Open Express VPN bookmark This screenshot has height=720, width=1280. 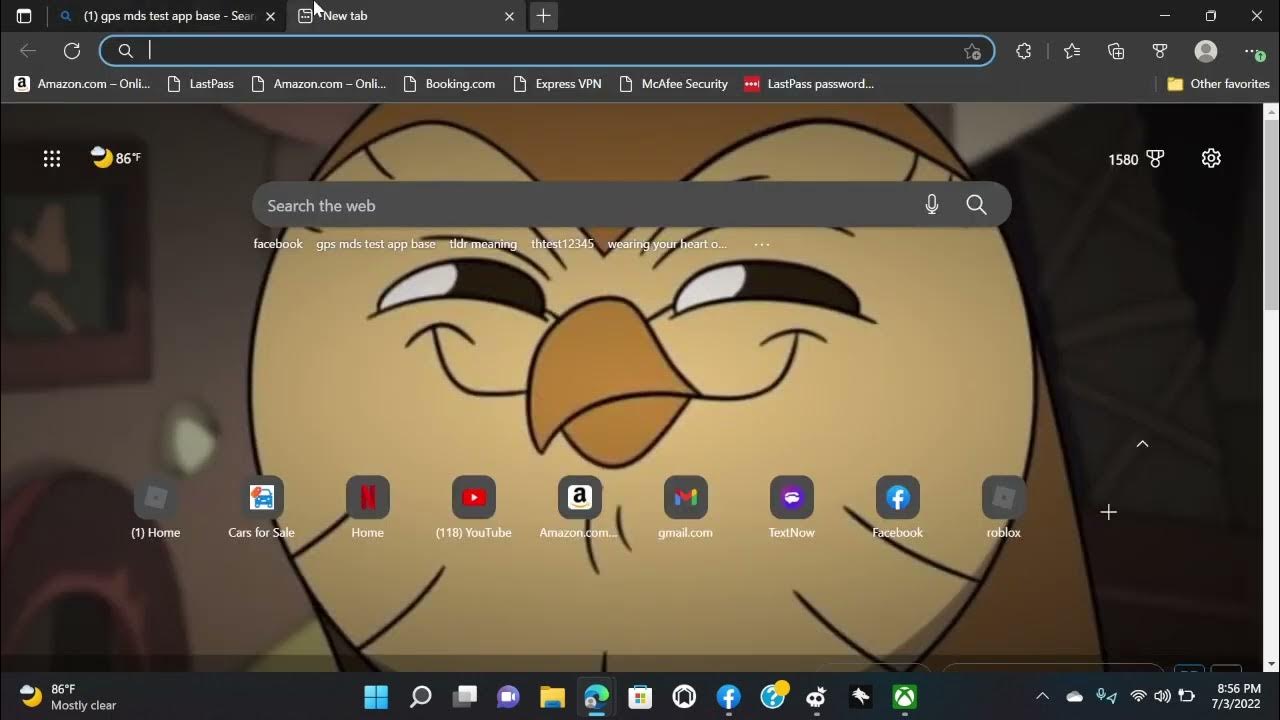[x=557, y=84]
